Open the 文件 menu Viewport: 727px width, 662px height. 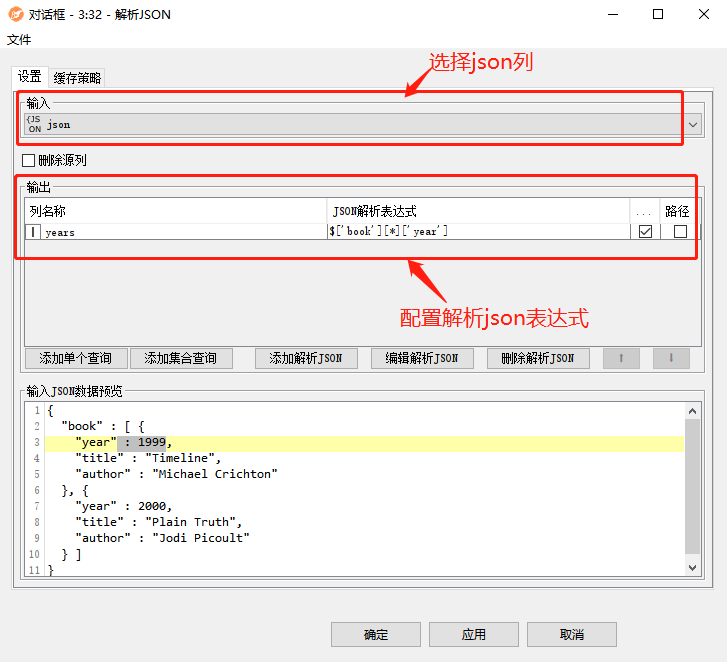click(19, 39)
